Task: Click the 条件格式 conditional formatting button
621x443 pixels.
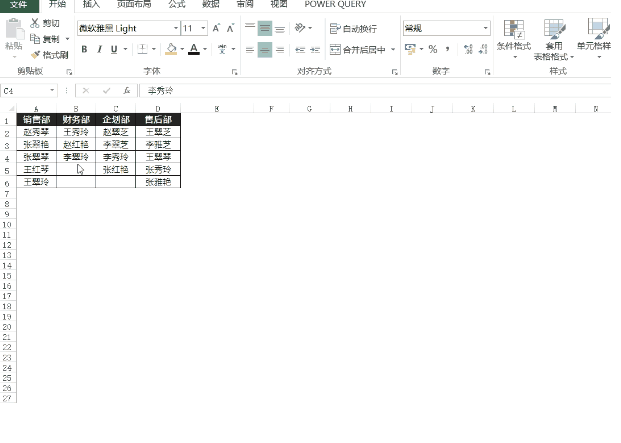Action: [514, 40]
